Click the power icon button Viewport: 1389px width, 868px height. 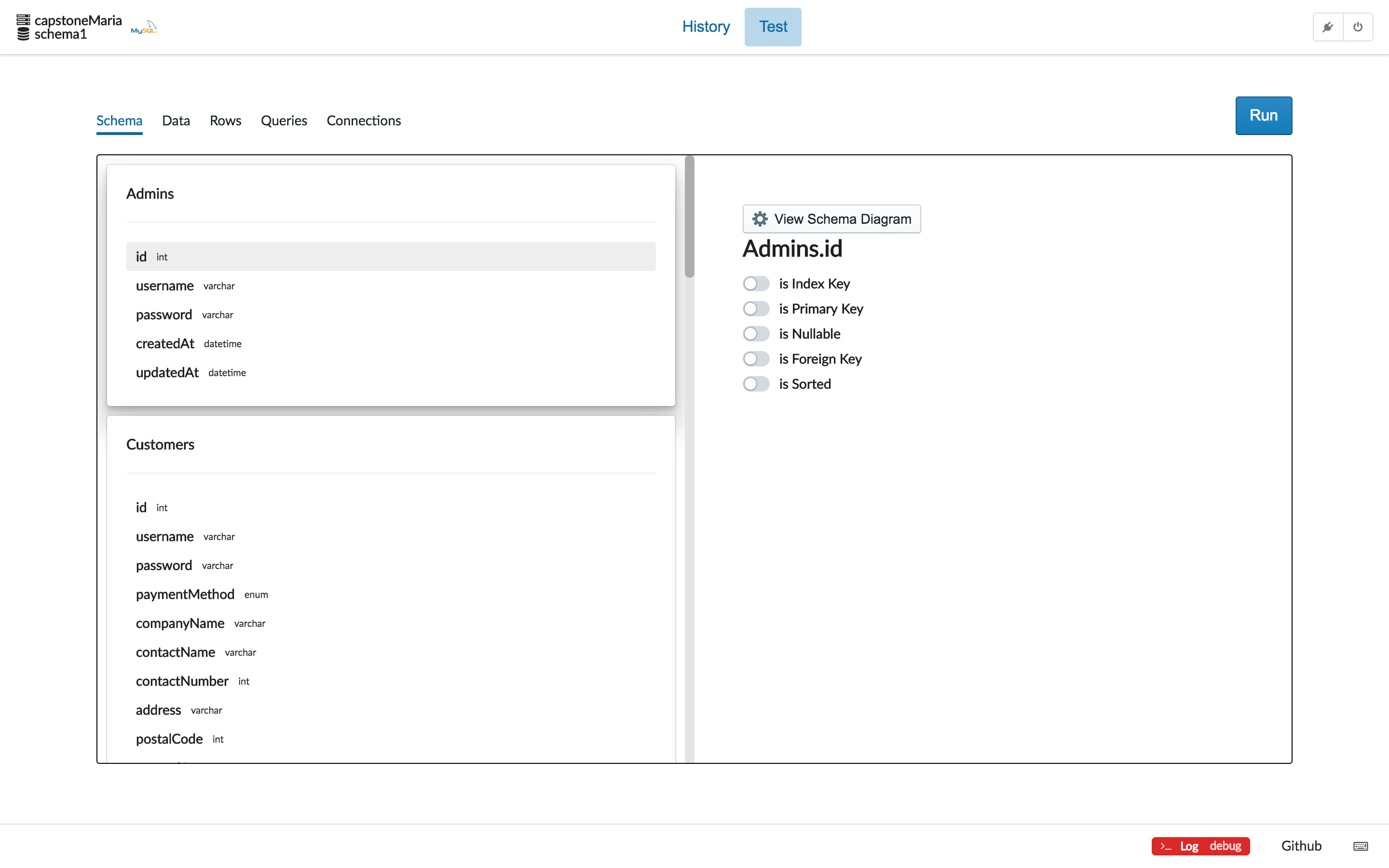click(x=1358, y=27)
